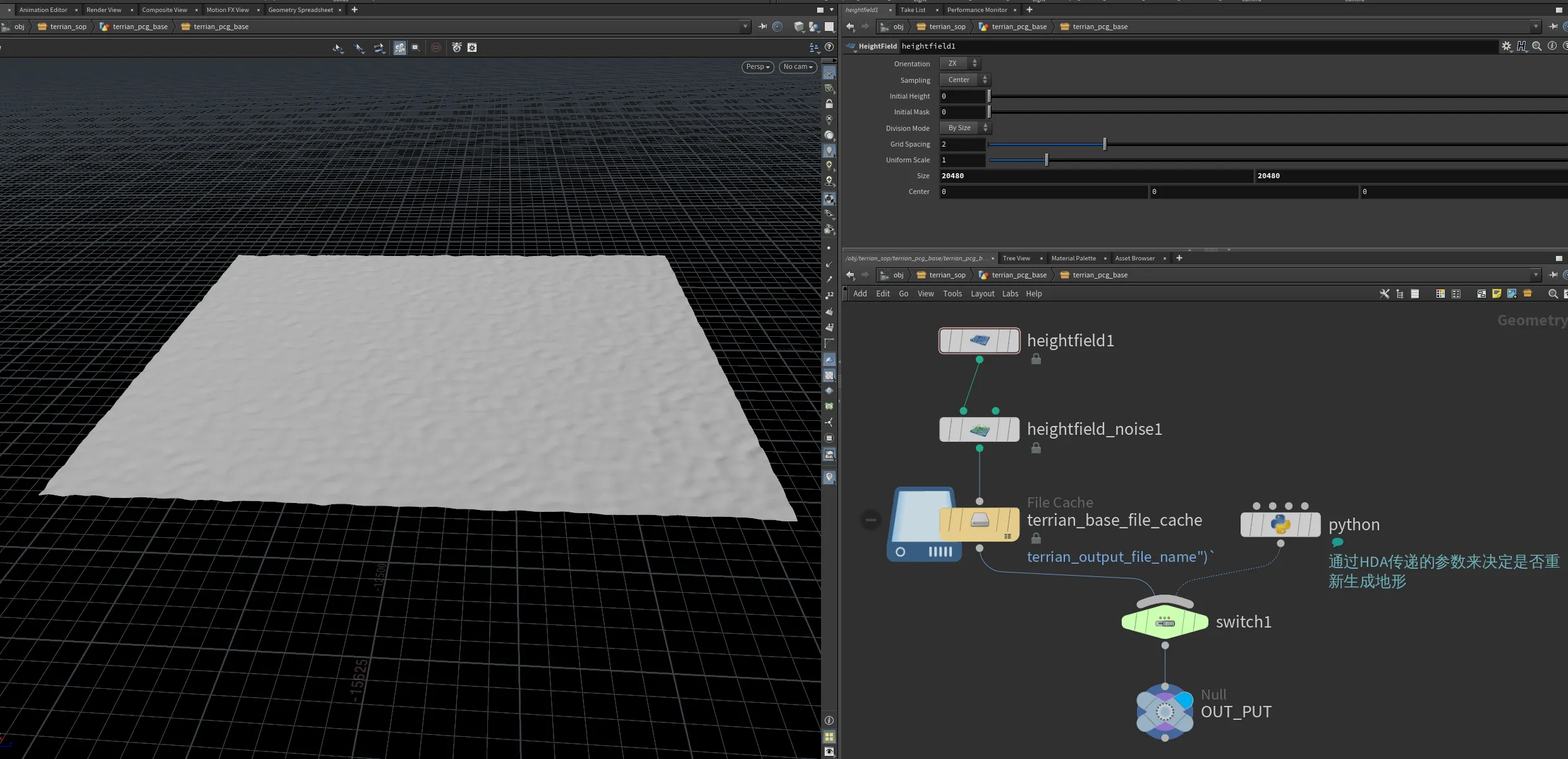Click the red no-entry icon in viewport toolbar

click(436, 47)
